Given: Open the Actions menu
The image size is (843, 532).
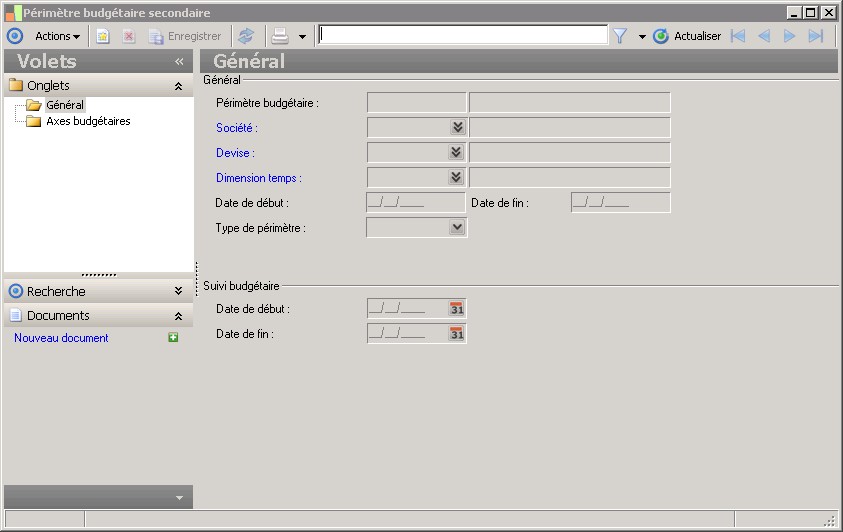Looking at the screenshot, I should click(x=58, y=36).
